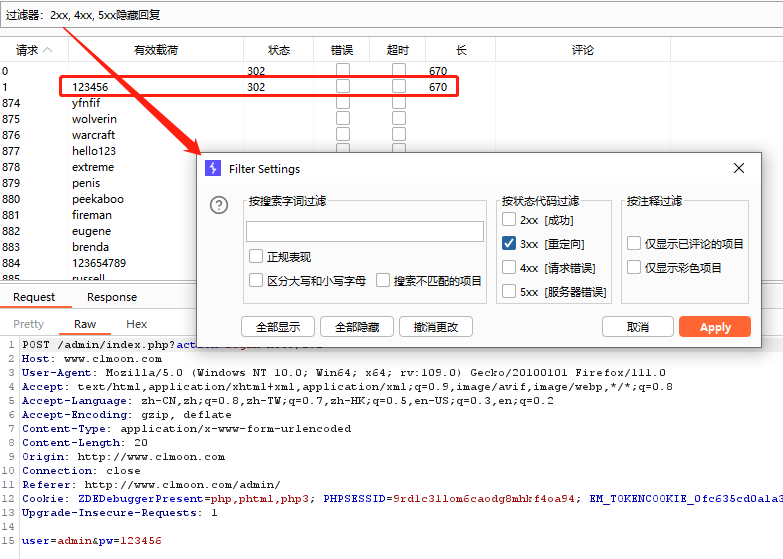The width and height of the screenshot is (783, 559).
Task: Tick the 5xx [服务器错误] checkbox
Action: (510, 292)
